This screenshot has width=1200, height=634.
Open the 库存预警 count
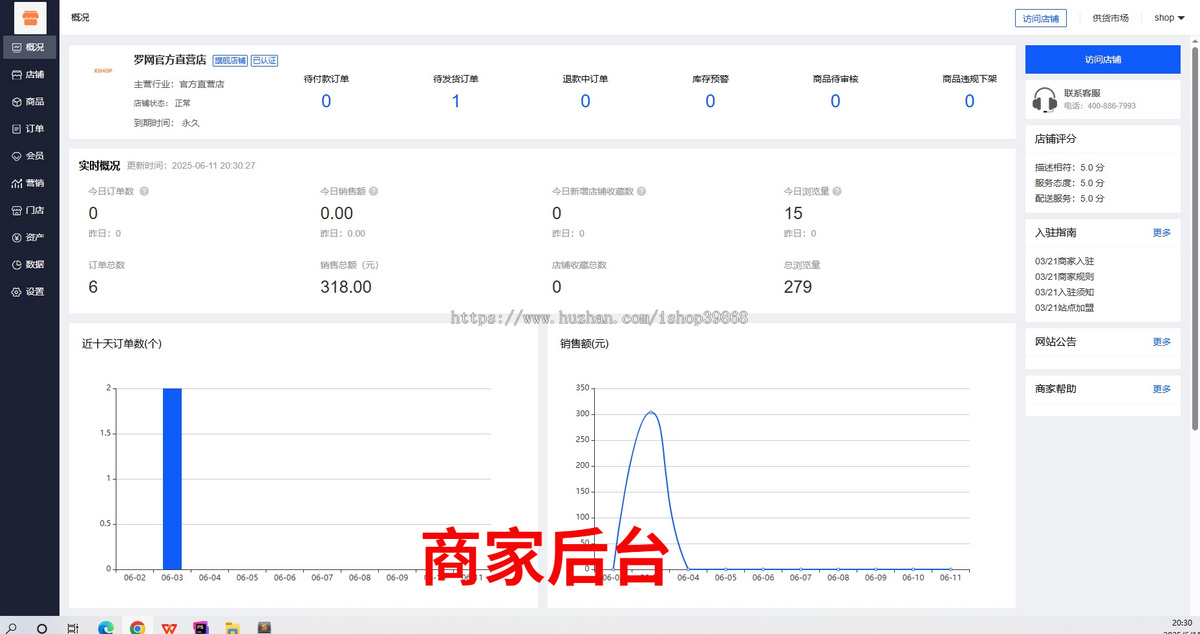coord(710,101)
